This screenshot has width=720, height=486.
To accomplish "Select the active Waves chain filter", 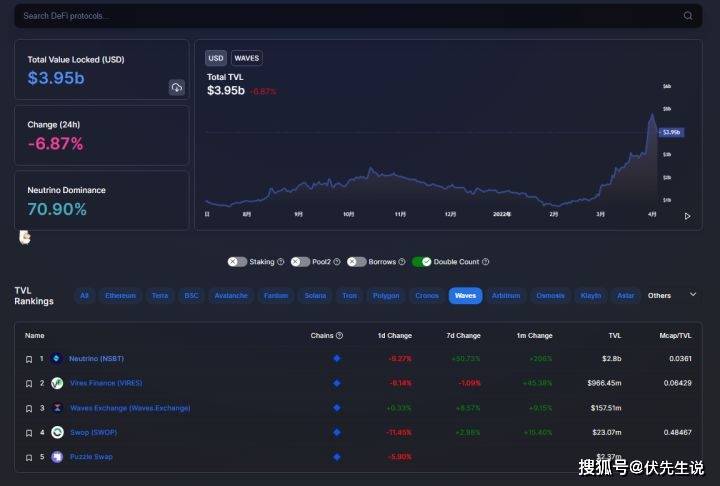I will (465, 295).
